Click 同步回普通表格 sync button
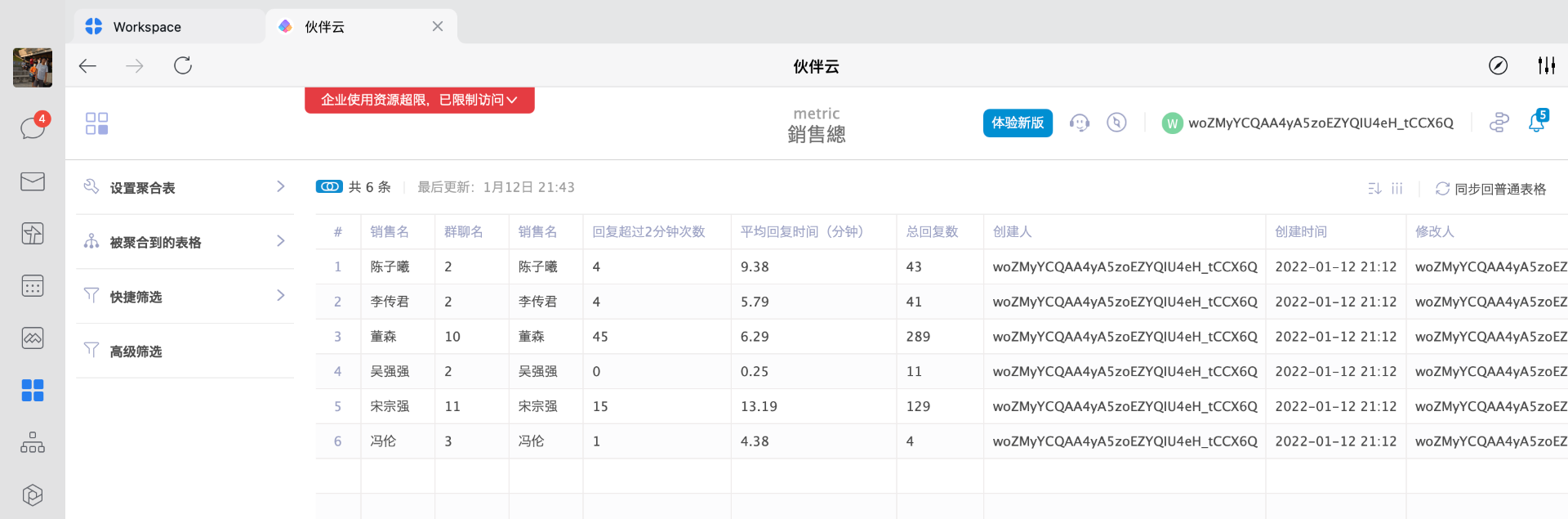The height and width of the screenshot is (519, 1568). click(1491, 189)
